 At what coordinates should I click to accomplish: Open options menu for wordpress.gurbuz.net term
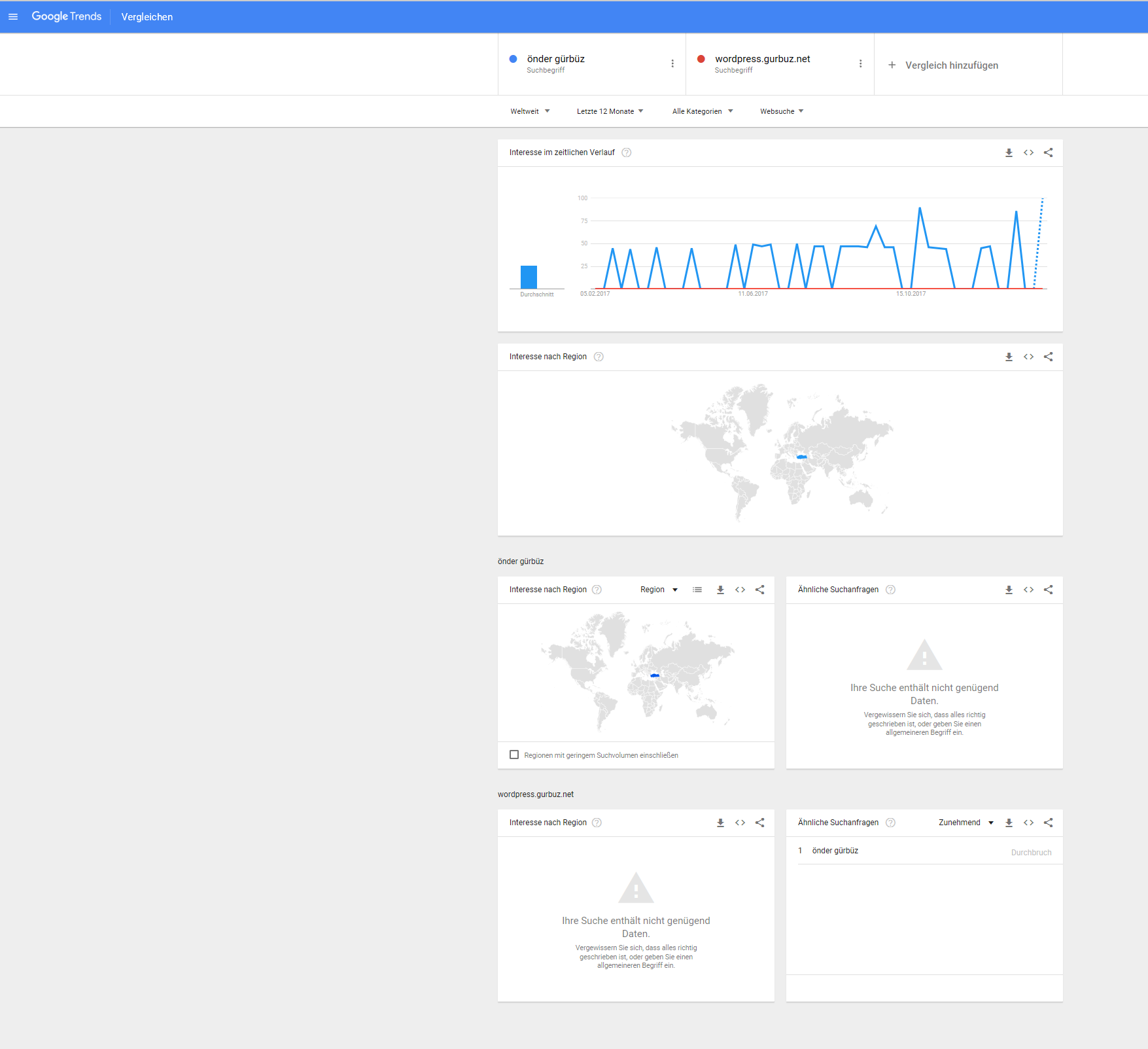[x=860, y=63]
